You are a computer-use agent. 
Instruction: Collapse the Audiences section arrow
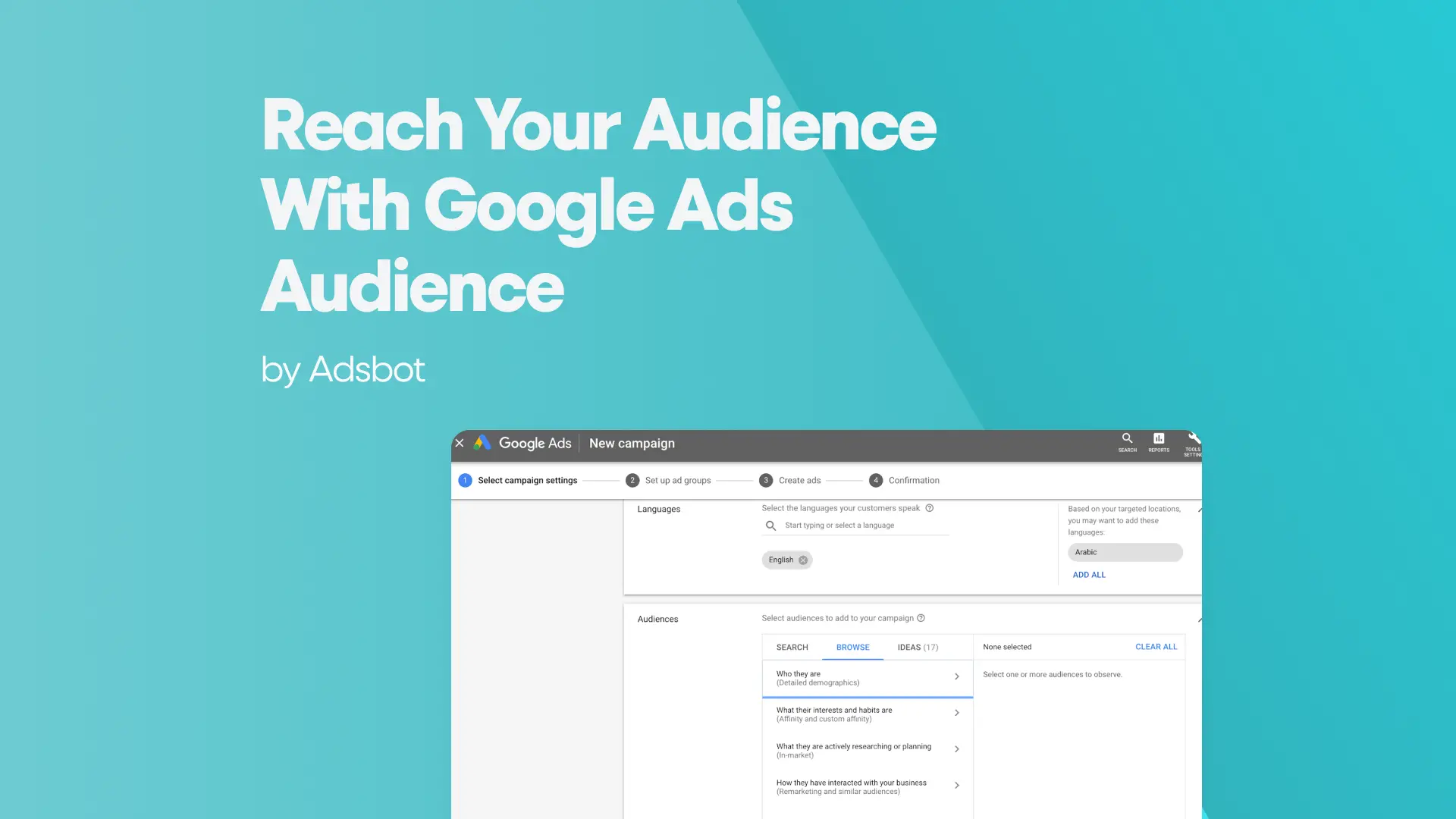(x=1199, y=620)
